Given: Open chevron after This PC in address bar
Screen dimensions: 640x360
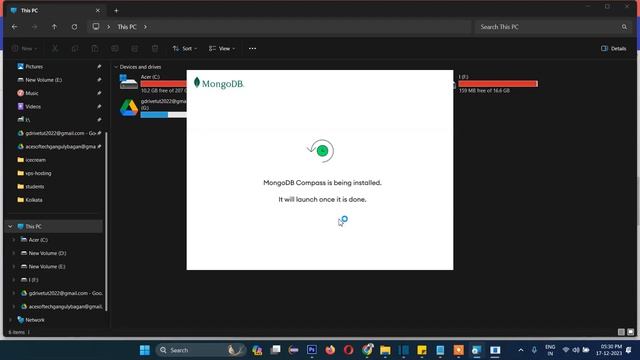Looking at the screenshot, I should tap(145, 27).
